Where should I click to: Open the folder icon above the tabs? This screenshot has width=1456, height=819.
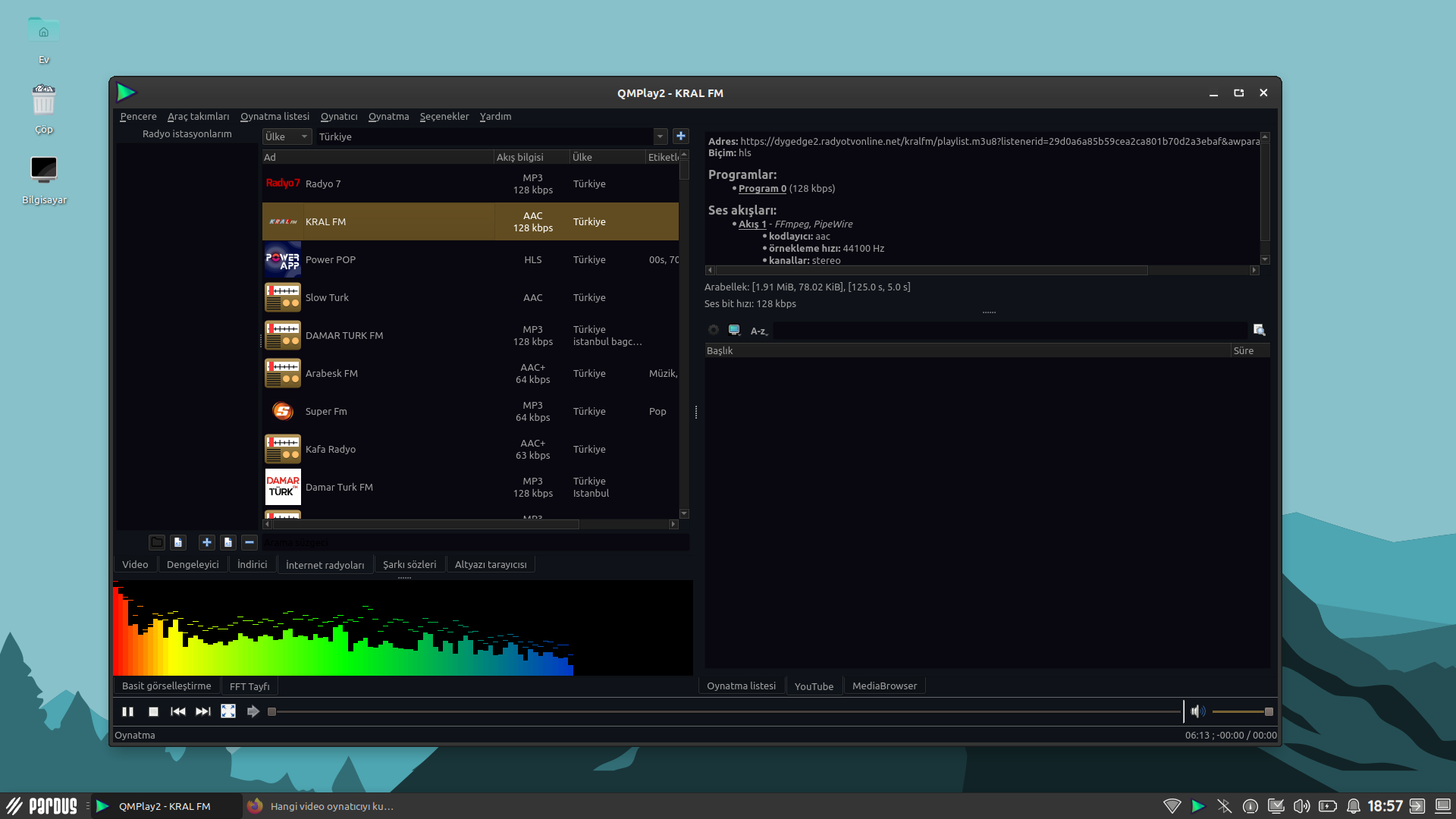(x=156, y=542)
